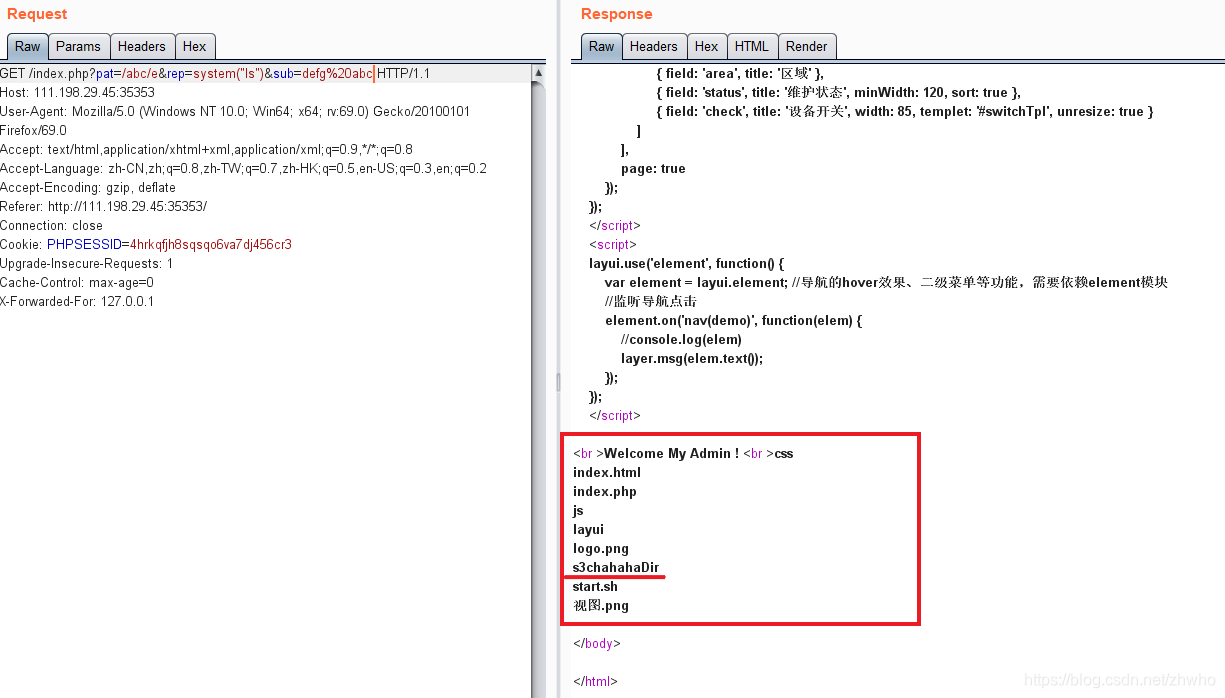Click start.sh in response output
The height and width of the screenshot is (698, 1225).
(x=595, y=586)
